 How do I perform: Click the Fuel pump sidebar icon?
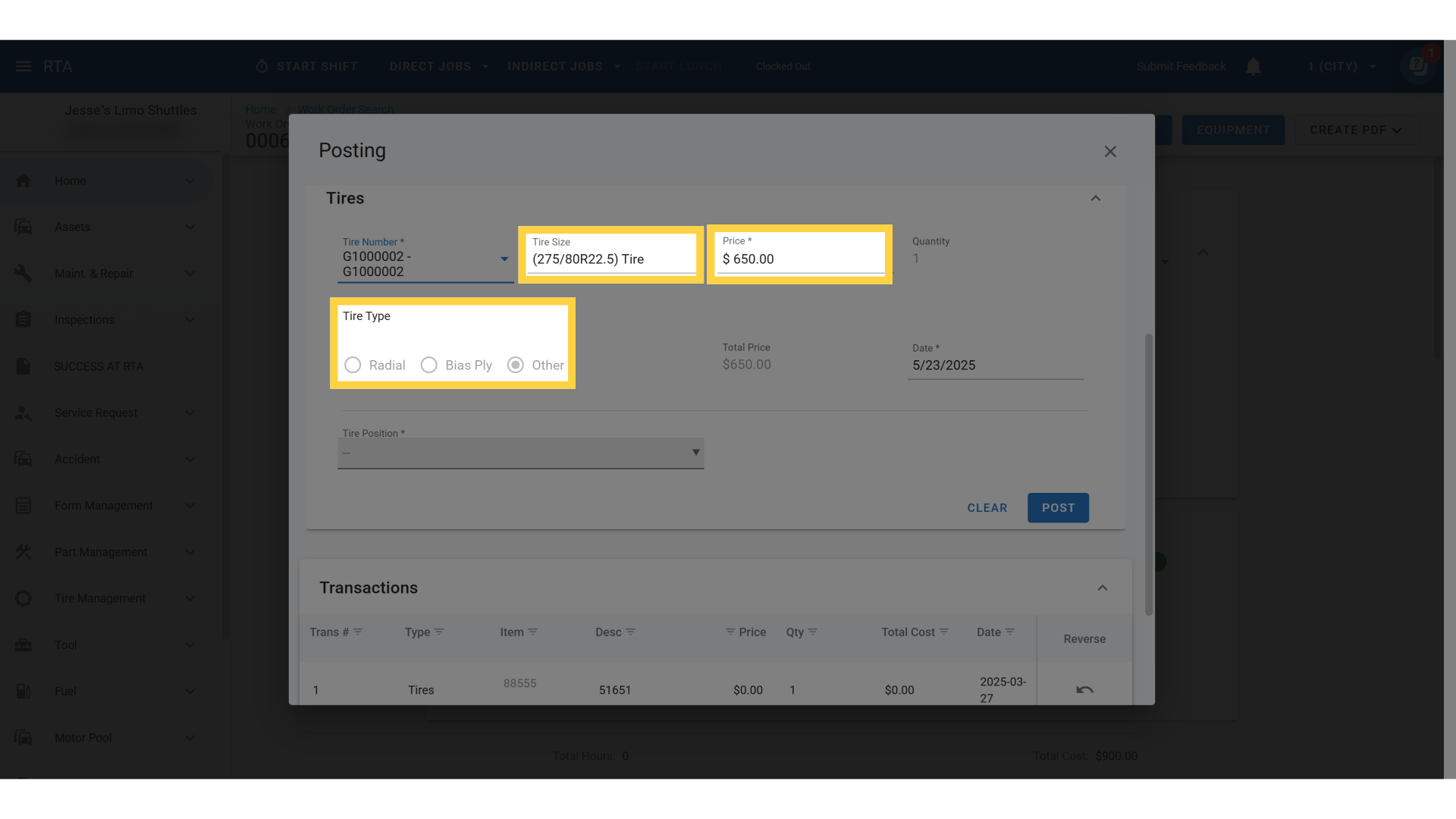(x=24, y=691)
